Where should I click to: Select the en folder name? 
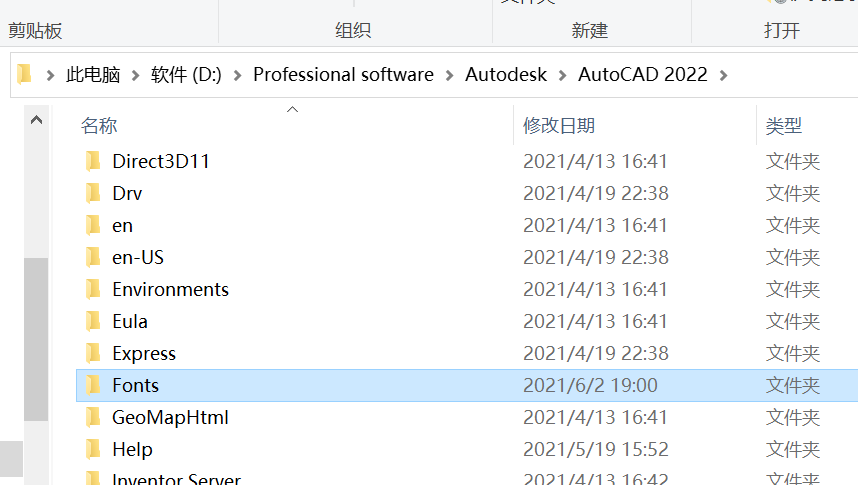123,226
